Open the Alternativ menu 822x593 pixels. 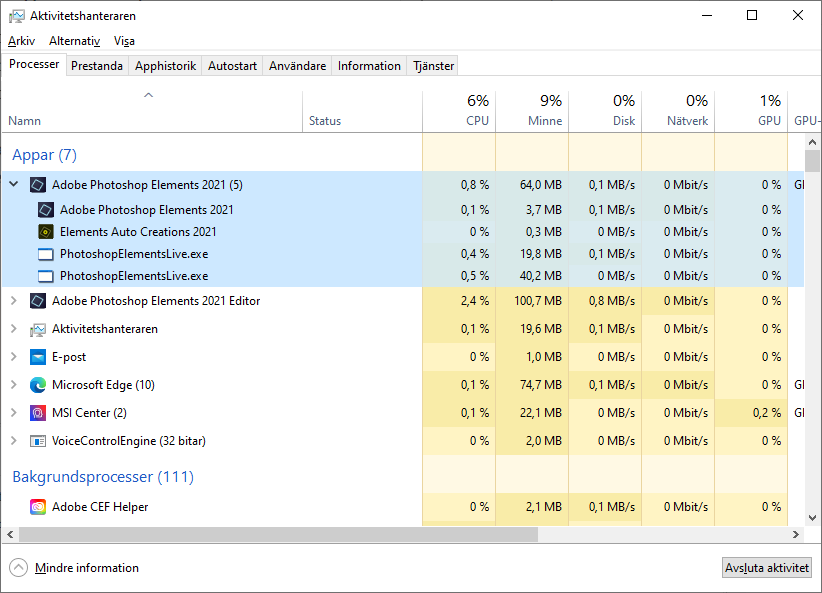click(73, 41)
